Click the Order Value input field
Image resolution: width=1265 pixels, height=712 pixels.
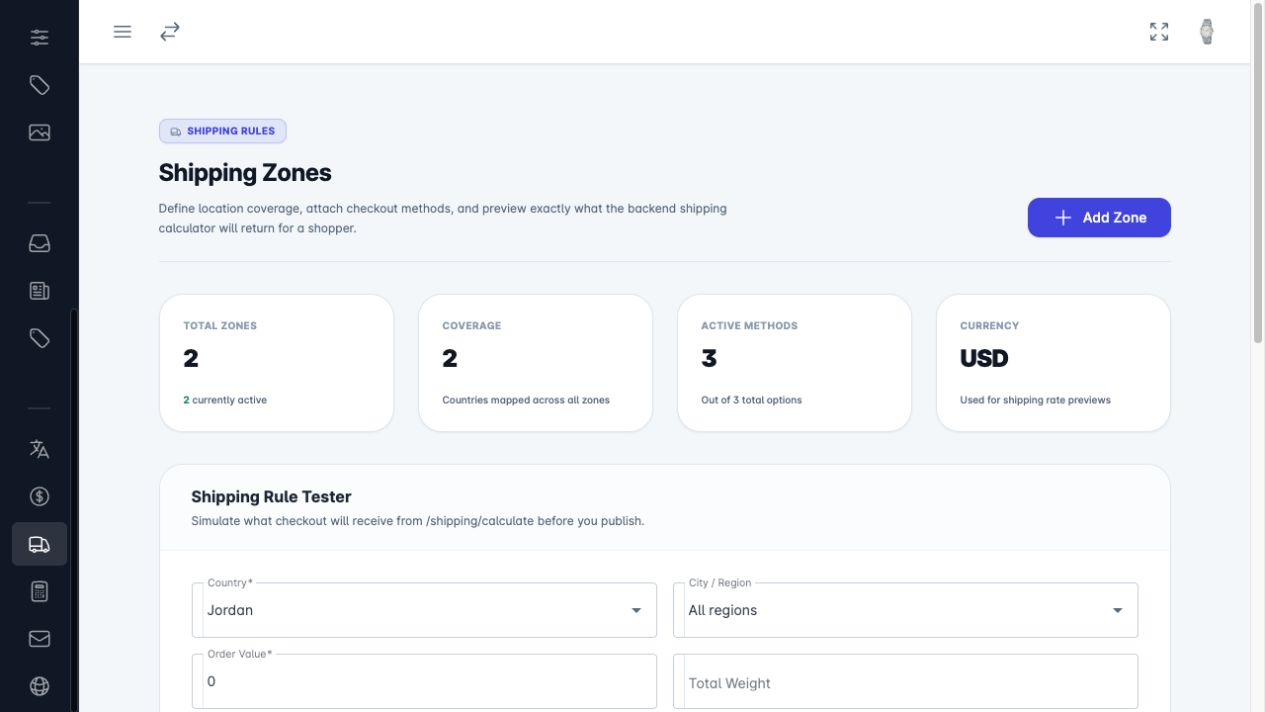point(424,681)
